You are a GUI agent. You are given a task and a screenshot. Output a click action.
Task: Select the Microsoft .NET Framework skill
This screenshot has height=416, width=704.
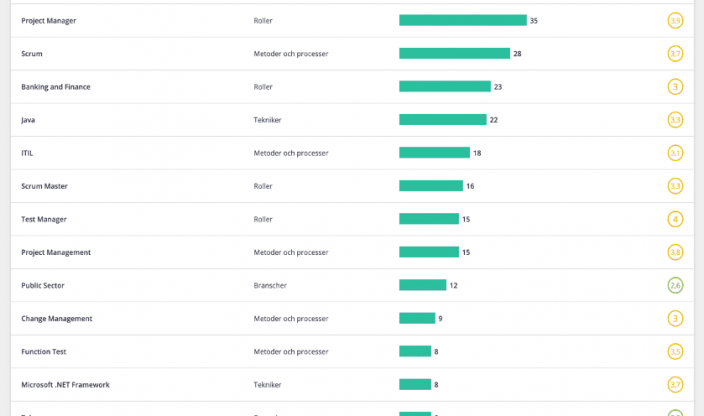[x=65, y=384]
